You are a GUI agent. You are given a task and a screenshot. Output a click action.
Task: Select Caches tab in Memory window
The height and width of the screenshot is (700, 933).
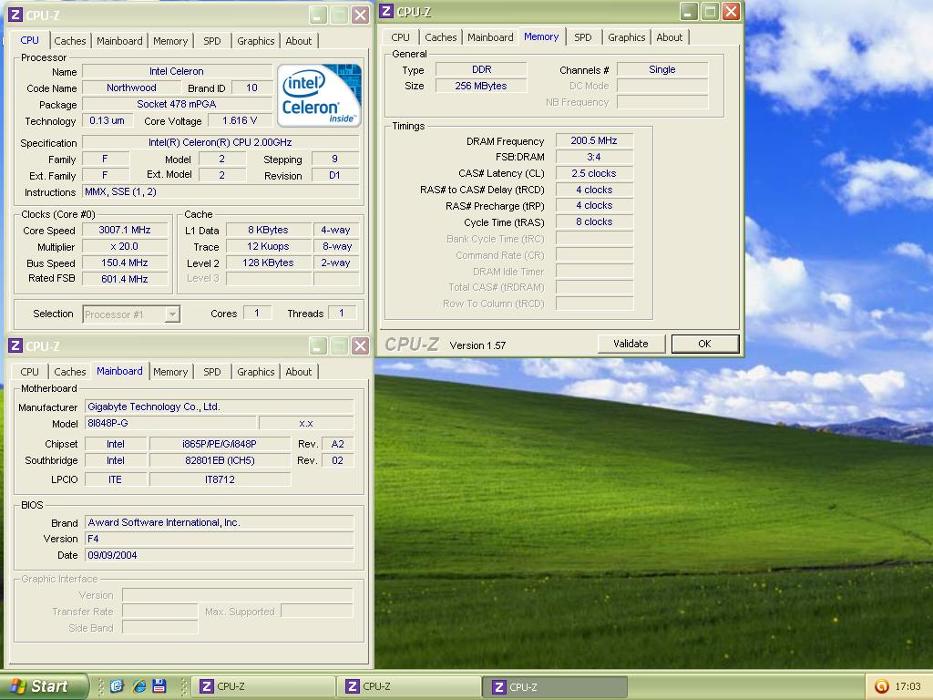[440, 38]
